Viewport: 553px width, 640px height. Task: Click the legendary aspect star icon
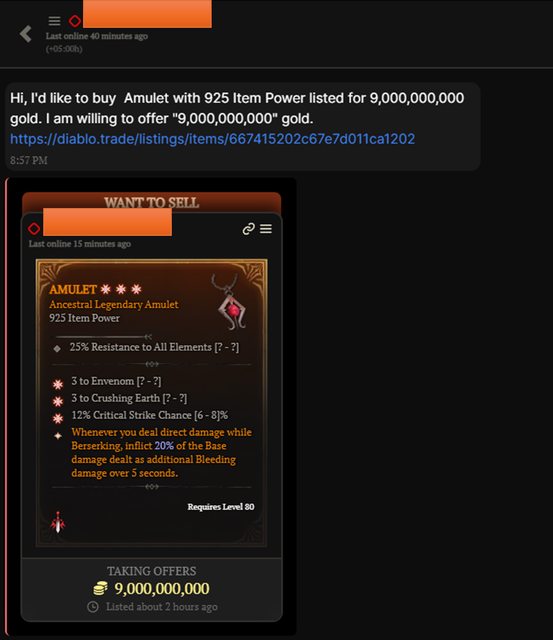(x=58, y=436)
